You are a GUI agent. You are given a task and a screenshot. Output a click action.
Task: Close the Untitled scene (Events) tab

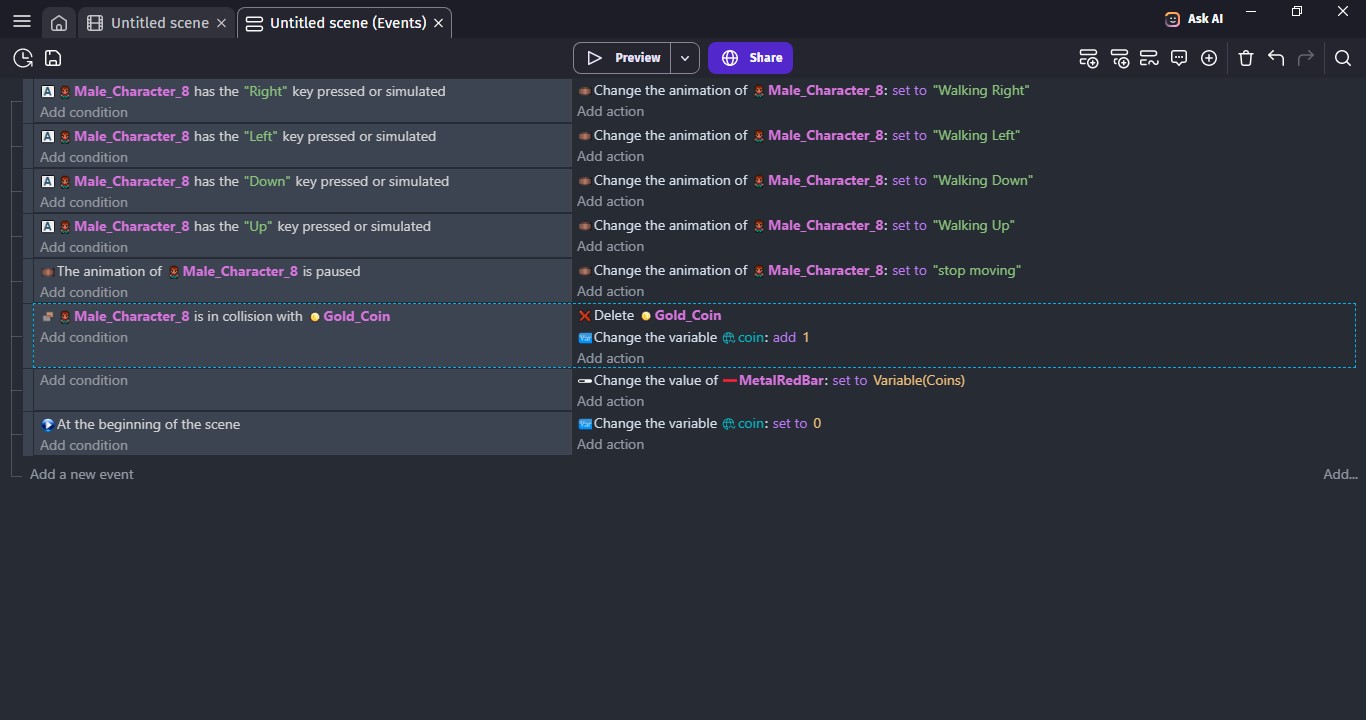[438, 23]
